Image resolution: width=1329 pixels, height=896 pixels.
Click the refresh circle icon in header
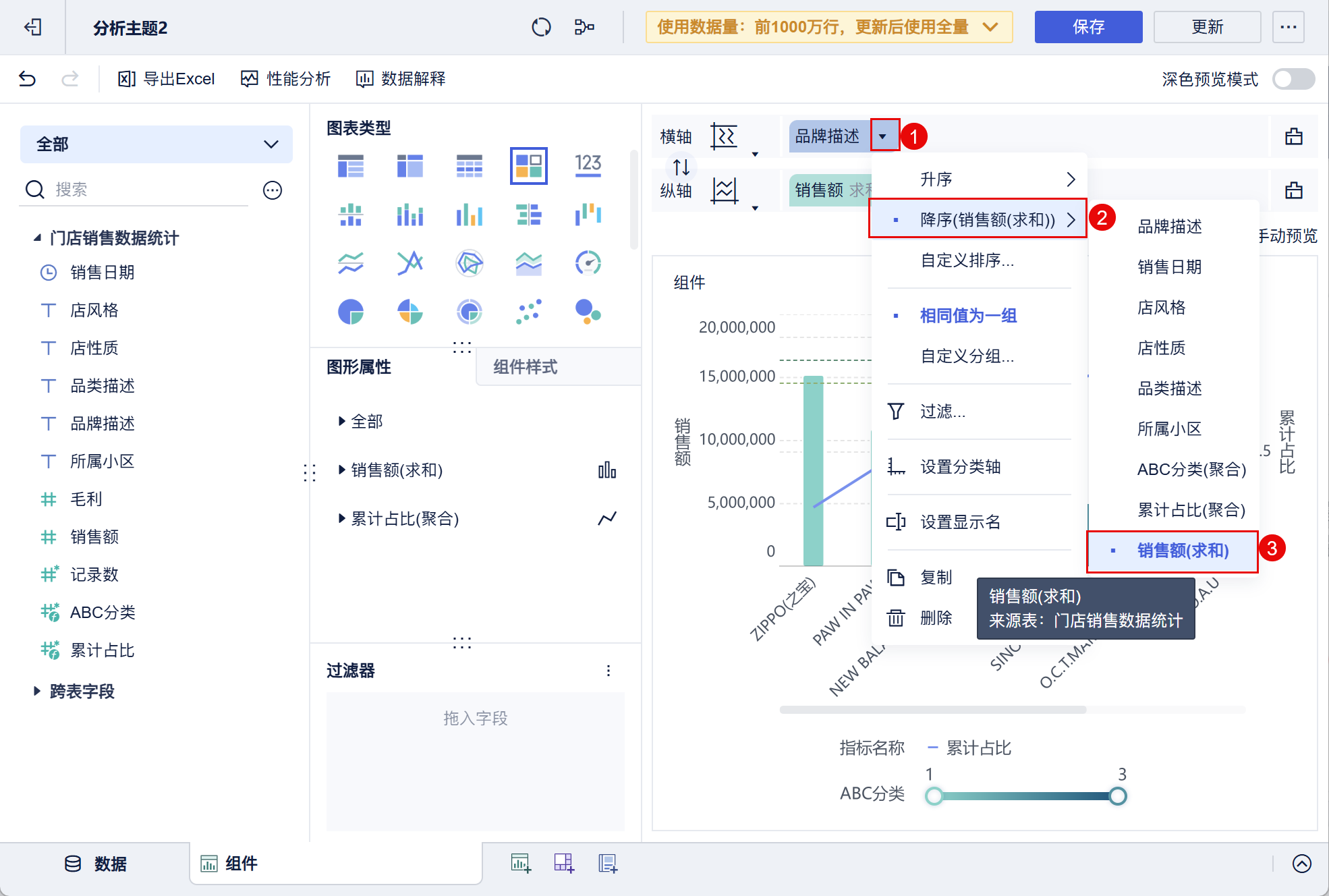pyautogui.click(x=541, y=27)
